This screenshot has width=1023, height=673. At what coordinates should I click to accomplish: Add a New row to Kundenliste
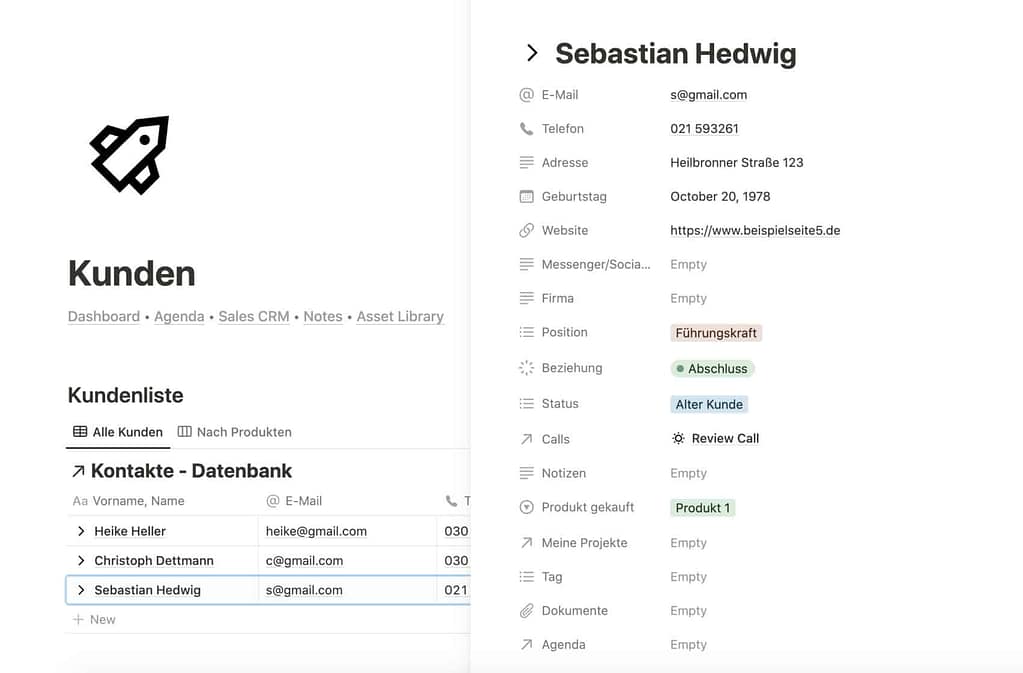coord(95,620)
